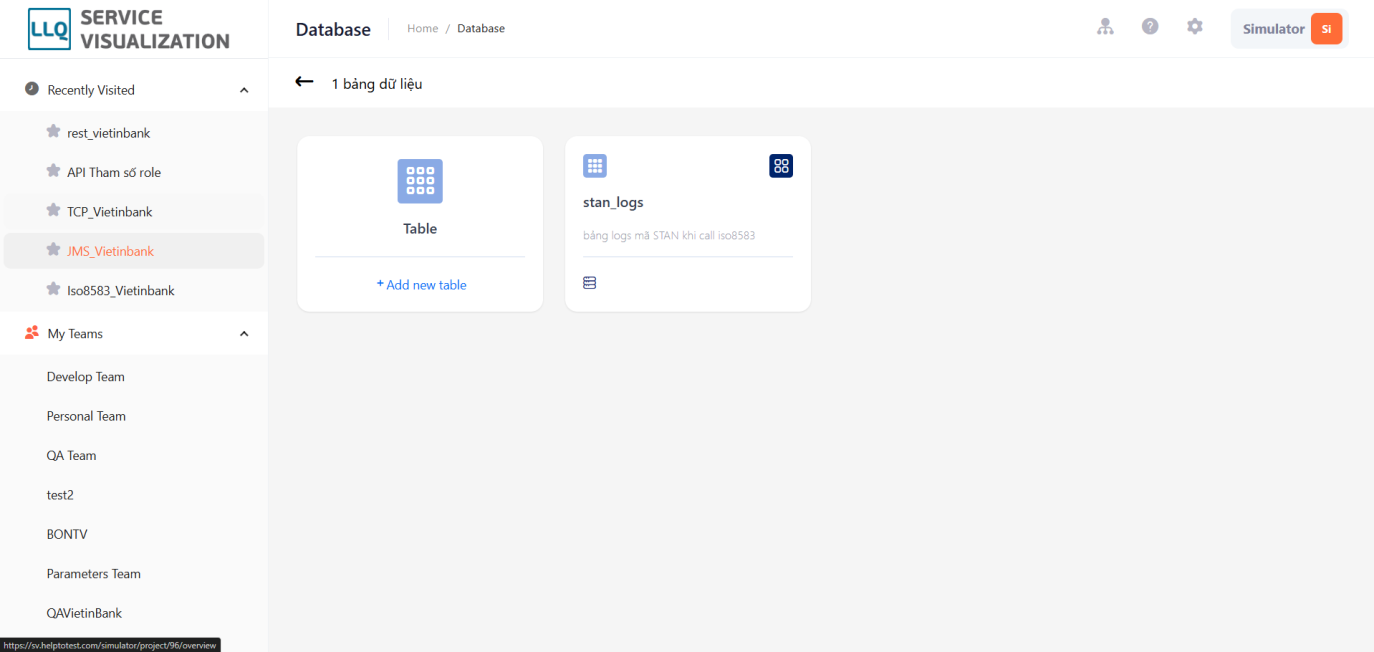Open the BONTV team
1374x652 pixels.
(67, 534)
